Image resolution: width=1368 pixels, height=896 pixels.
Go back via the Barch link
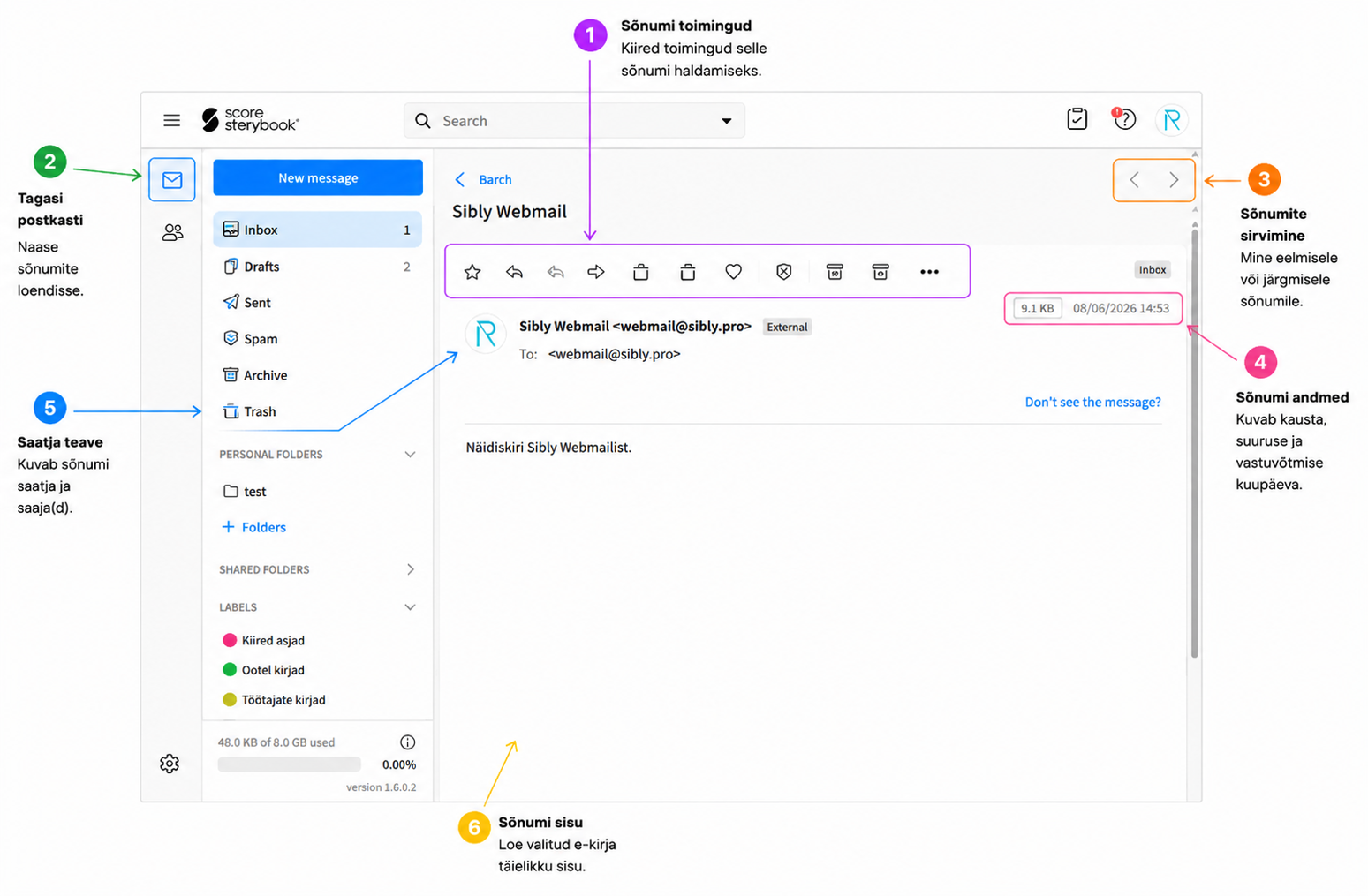click(x=484, y=179)
